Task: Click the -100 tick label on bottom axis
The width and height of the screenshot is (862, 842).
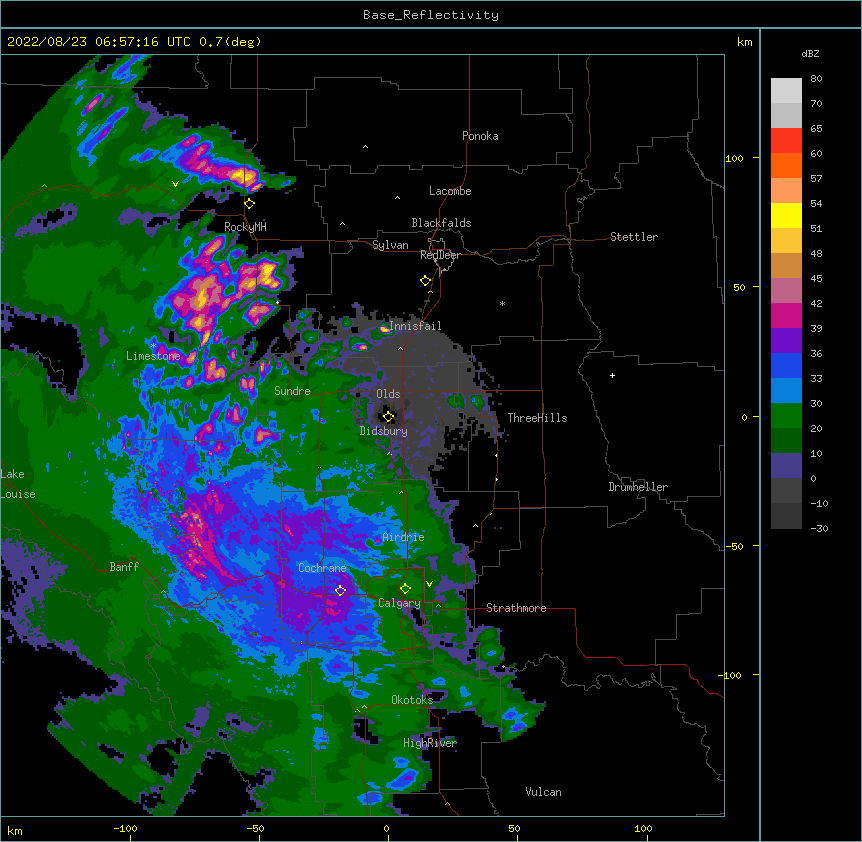Action: pyautogui.click(x=125, y=828)
